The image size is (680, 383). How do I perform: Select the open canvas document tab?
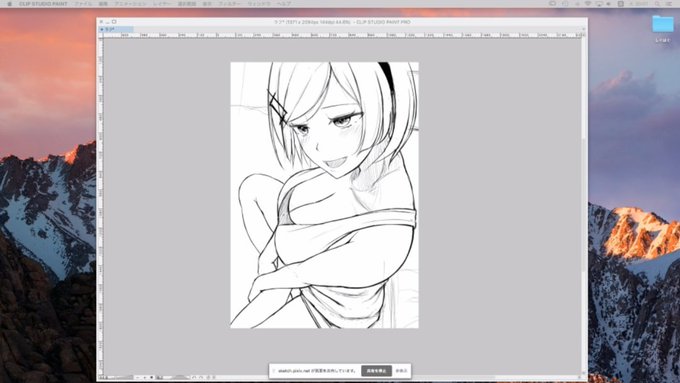coord(116,29)
